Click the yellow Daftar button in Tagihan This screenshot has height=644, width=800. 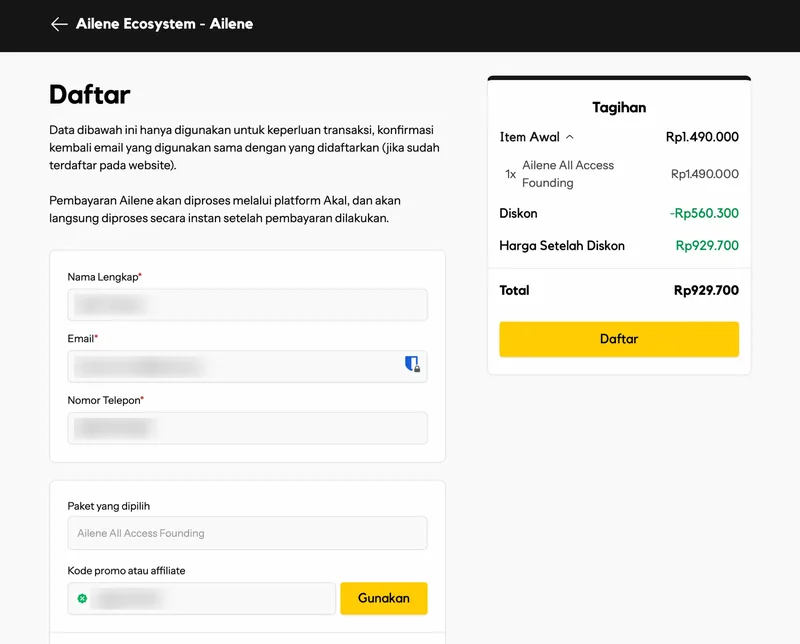pyautogui.click(x=619, y=339)
